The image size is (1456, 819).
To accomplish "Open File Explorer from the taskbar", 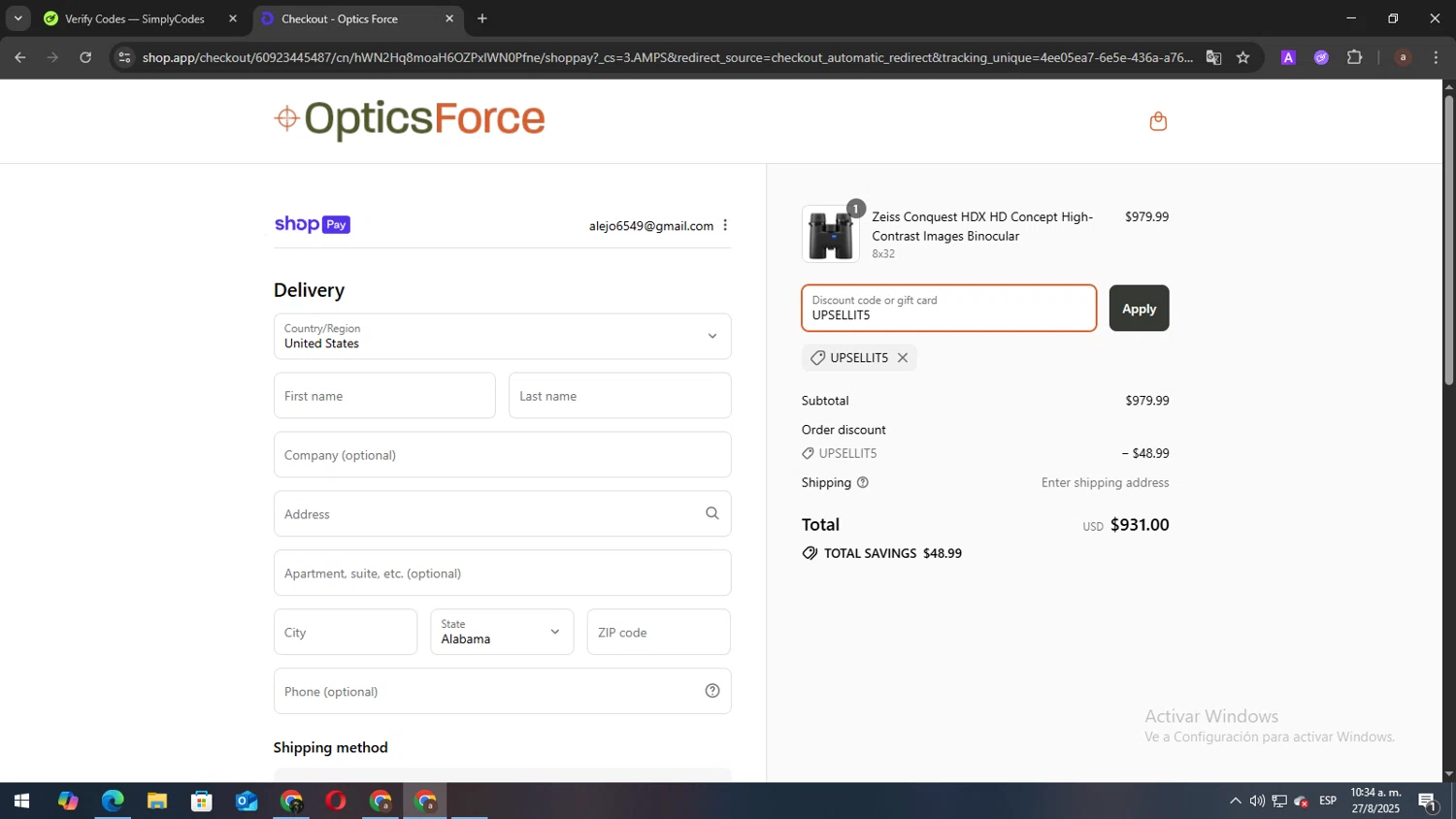I will pyautogui.click(x=157, y=802).
